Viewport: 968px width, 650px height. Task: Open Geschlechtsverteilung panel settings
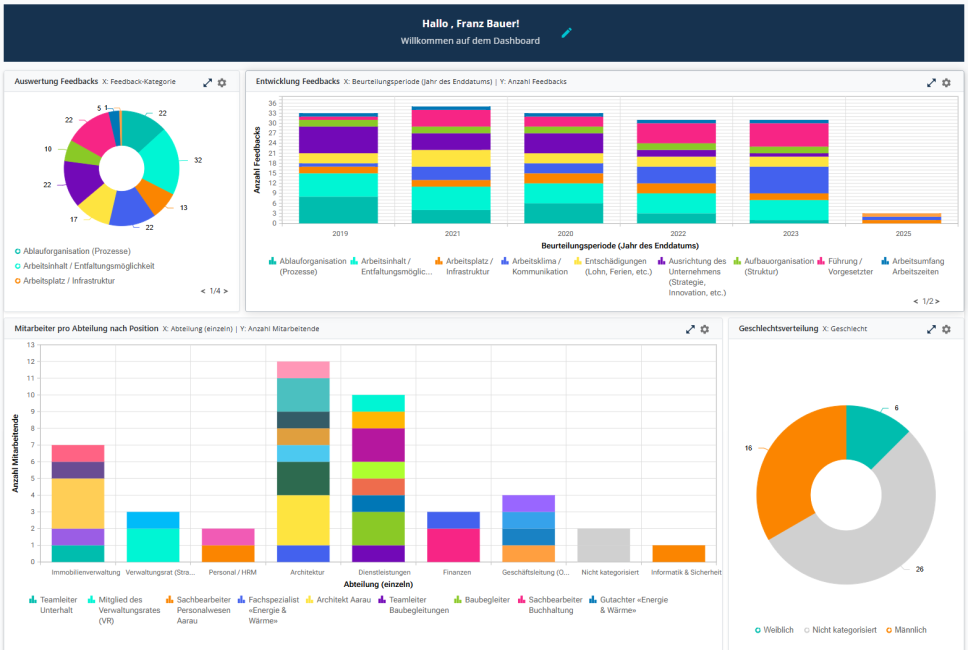pos(946,328)
